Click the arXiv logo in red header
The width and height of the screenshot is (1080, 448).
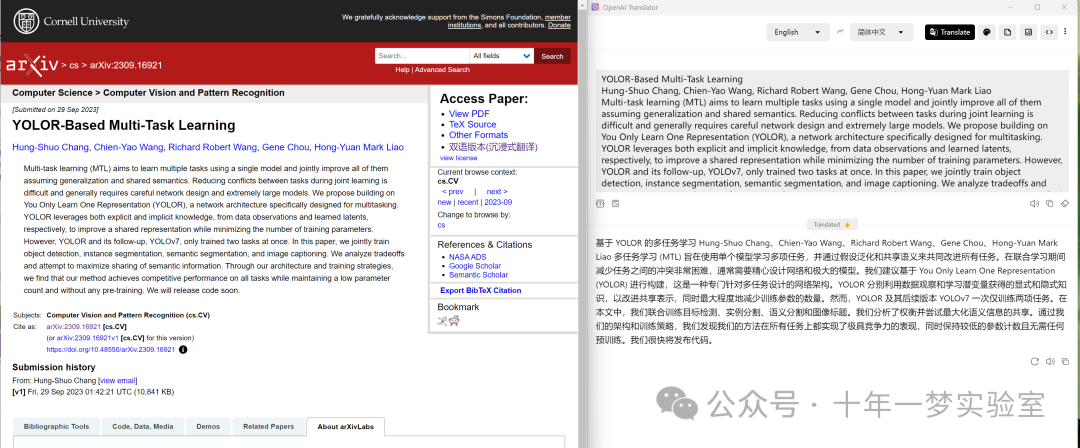32,64
